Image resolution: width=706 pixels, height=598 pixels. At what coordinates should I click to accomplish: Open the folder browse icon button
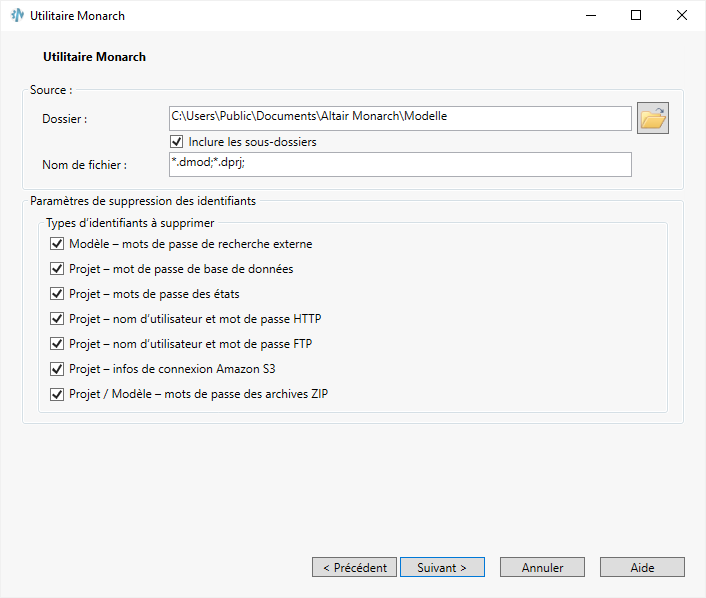652,118
